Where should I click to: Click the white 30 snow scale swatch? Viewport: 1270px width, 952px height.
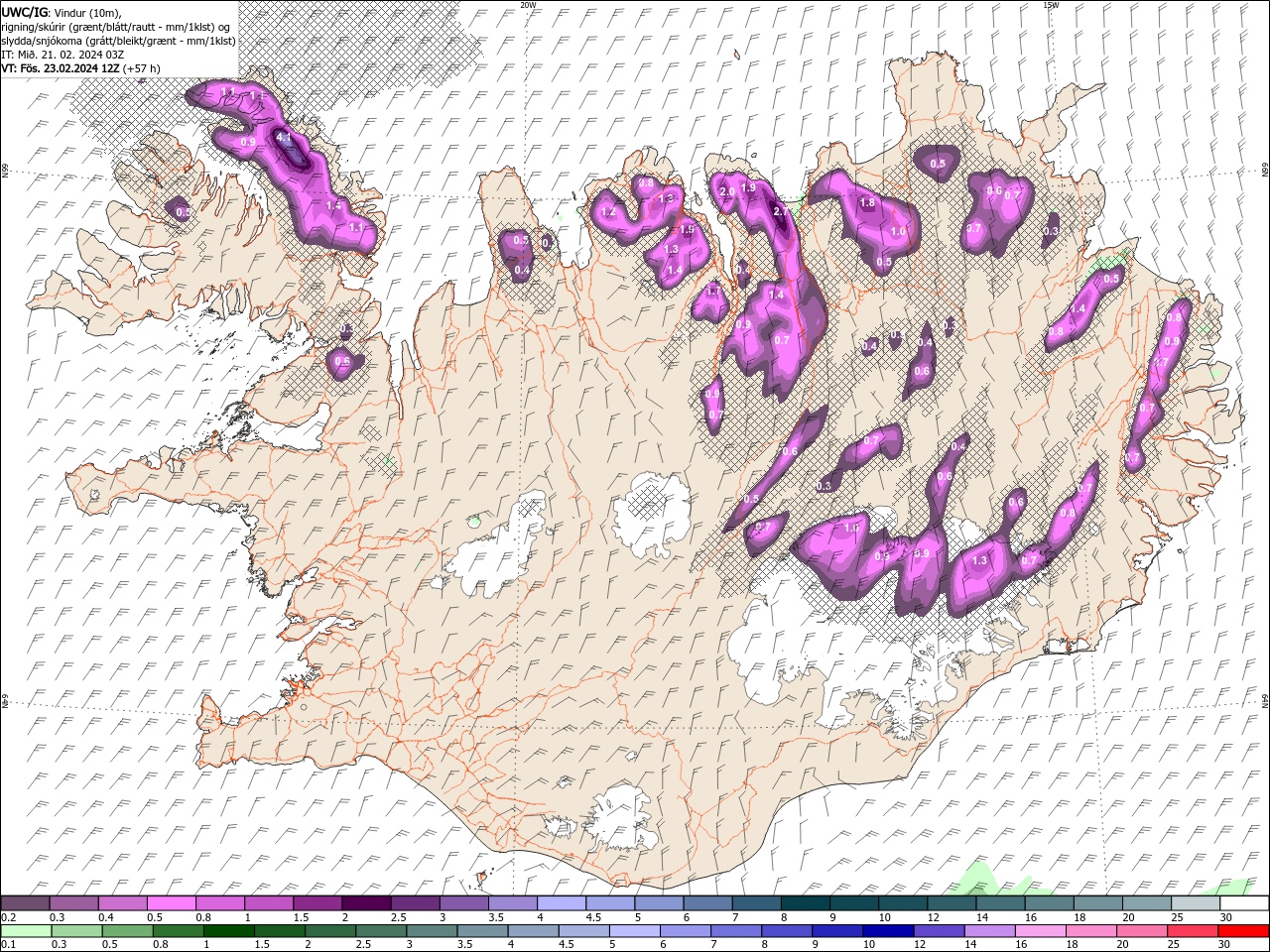[1243, 903]
